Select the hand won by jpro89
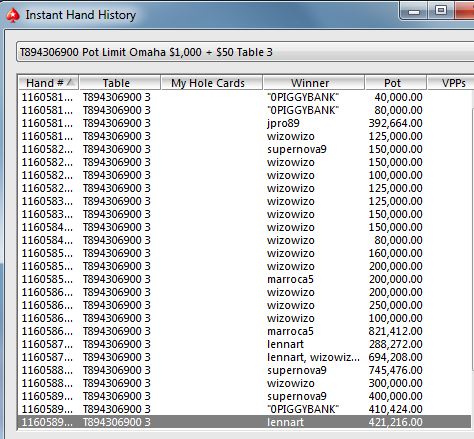The height and width of the screenshot is (439, 474). 245,123
